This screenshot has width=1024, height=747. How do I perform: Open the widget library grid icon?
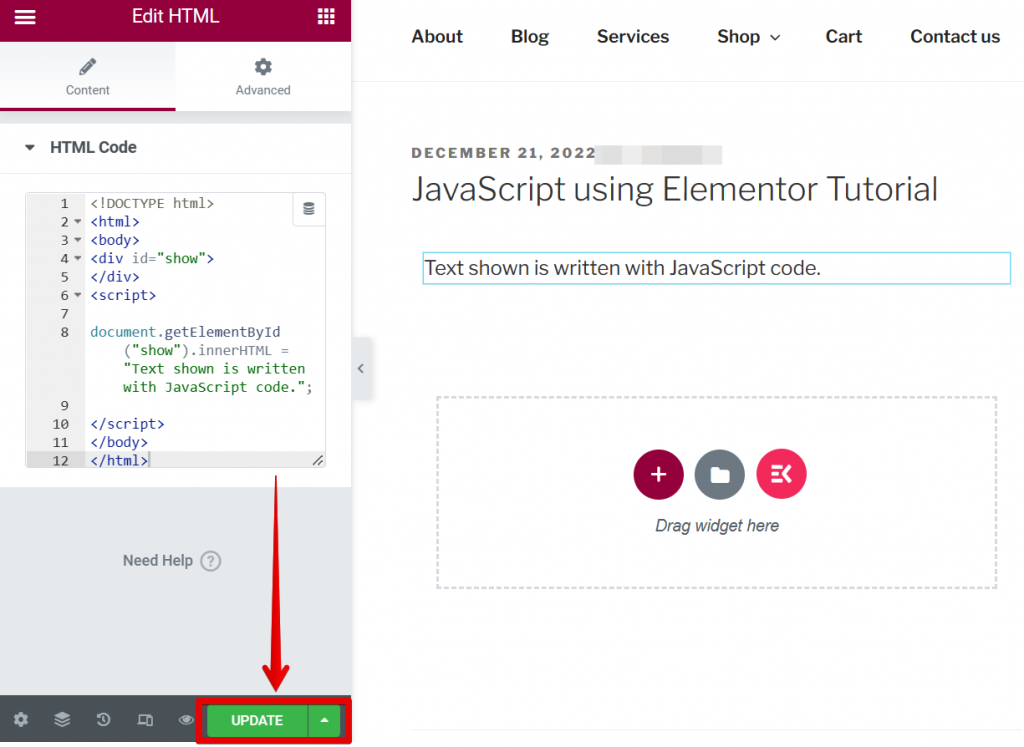[x=324, y=15]
